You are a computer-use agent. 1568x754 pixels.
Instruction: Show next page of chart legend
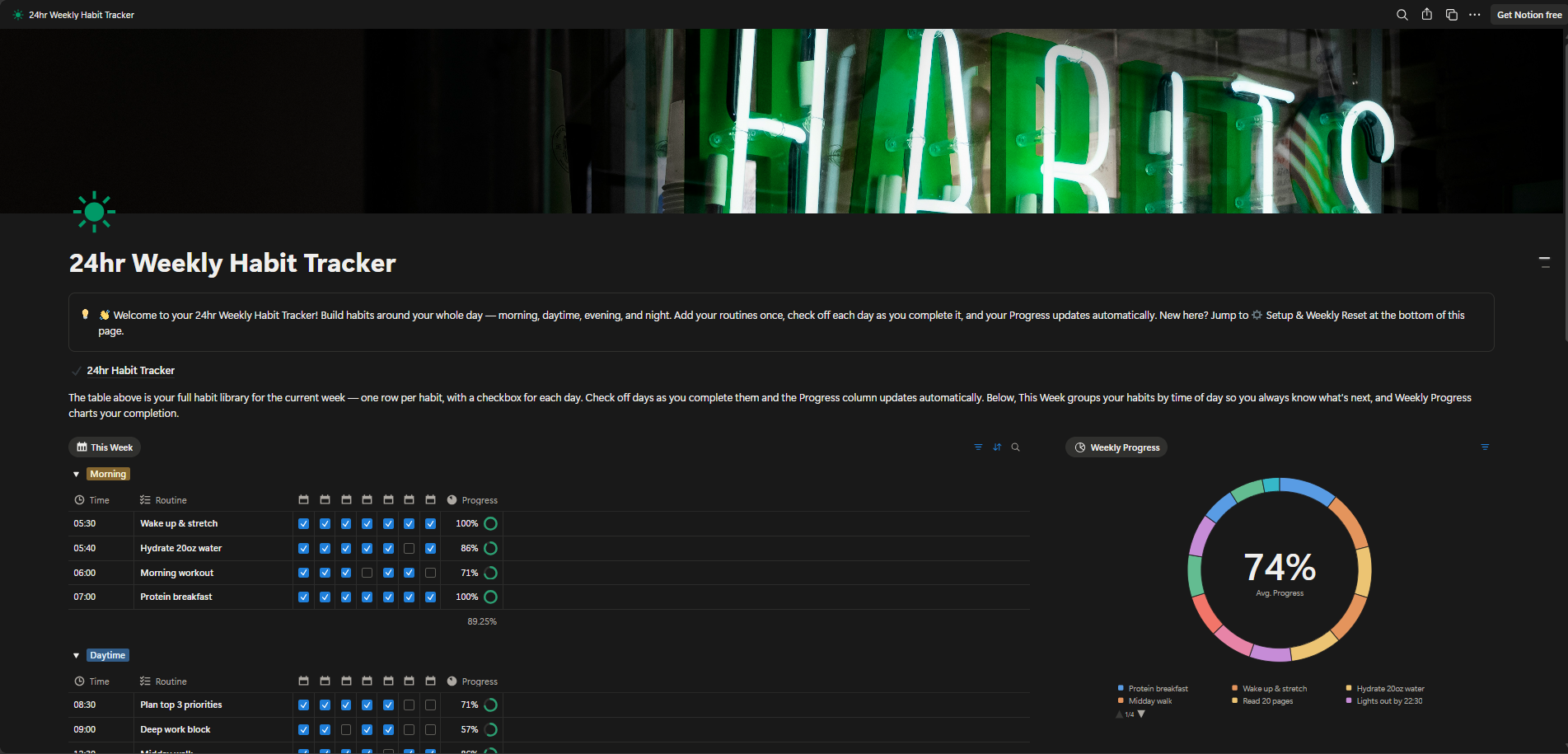pyautogui.click(x=1141, y=714)
